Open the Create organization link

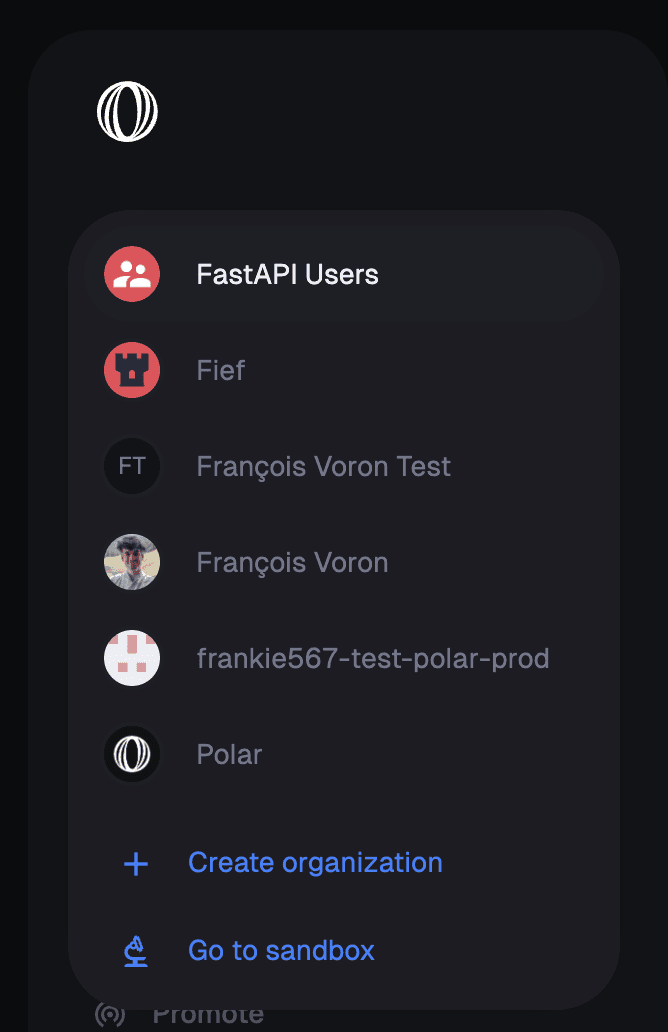(x=315, y=863)
